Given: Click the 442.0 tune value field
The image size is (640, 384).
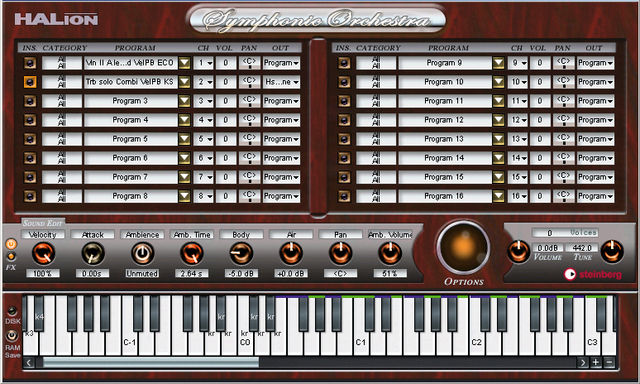Looking at the screenshot, I should [582, 248].
